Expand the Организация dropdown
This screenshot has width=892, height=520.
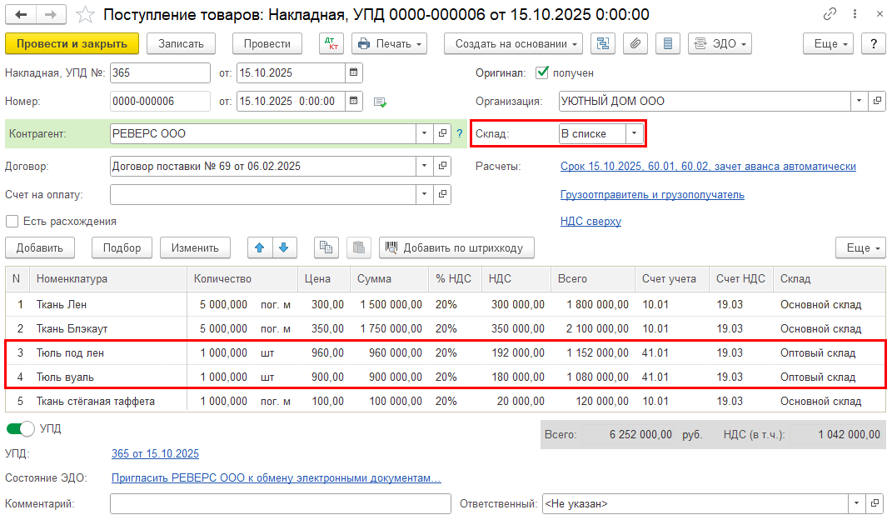(859, 101)
